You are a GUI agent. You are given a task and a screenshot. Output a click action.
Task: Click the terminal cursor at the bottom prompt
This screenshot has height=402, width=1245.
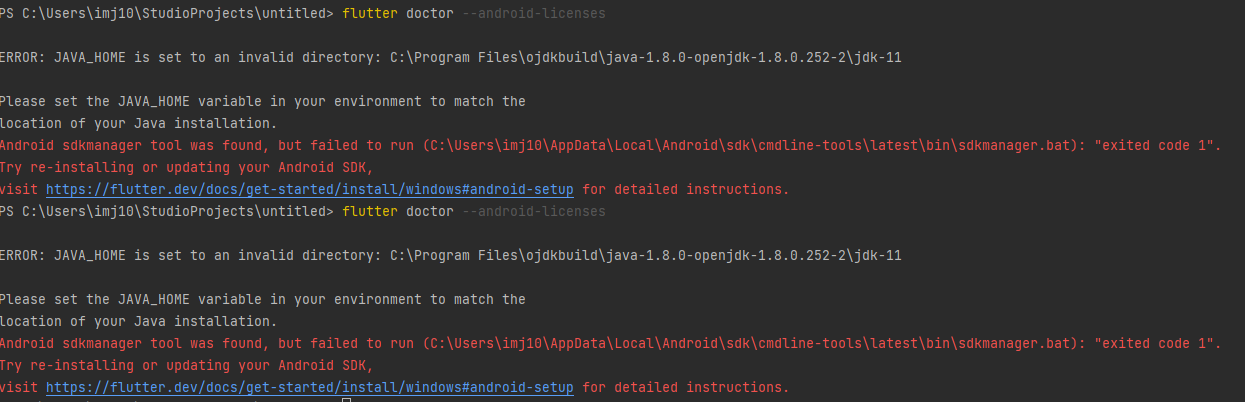[x=346, y=399]
